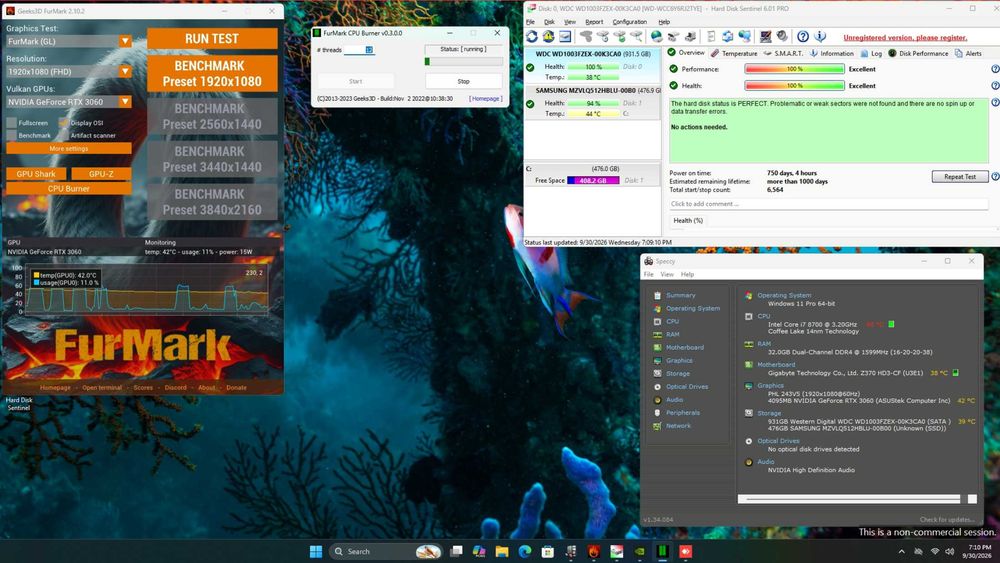Screen dimensions: 1000x563
Task: Click the More settings button
Action: tap(69, 149)
